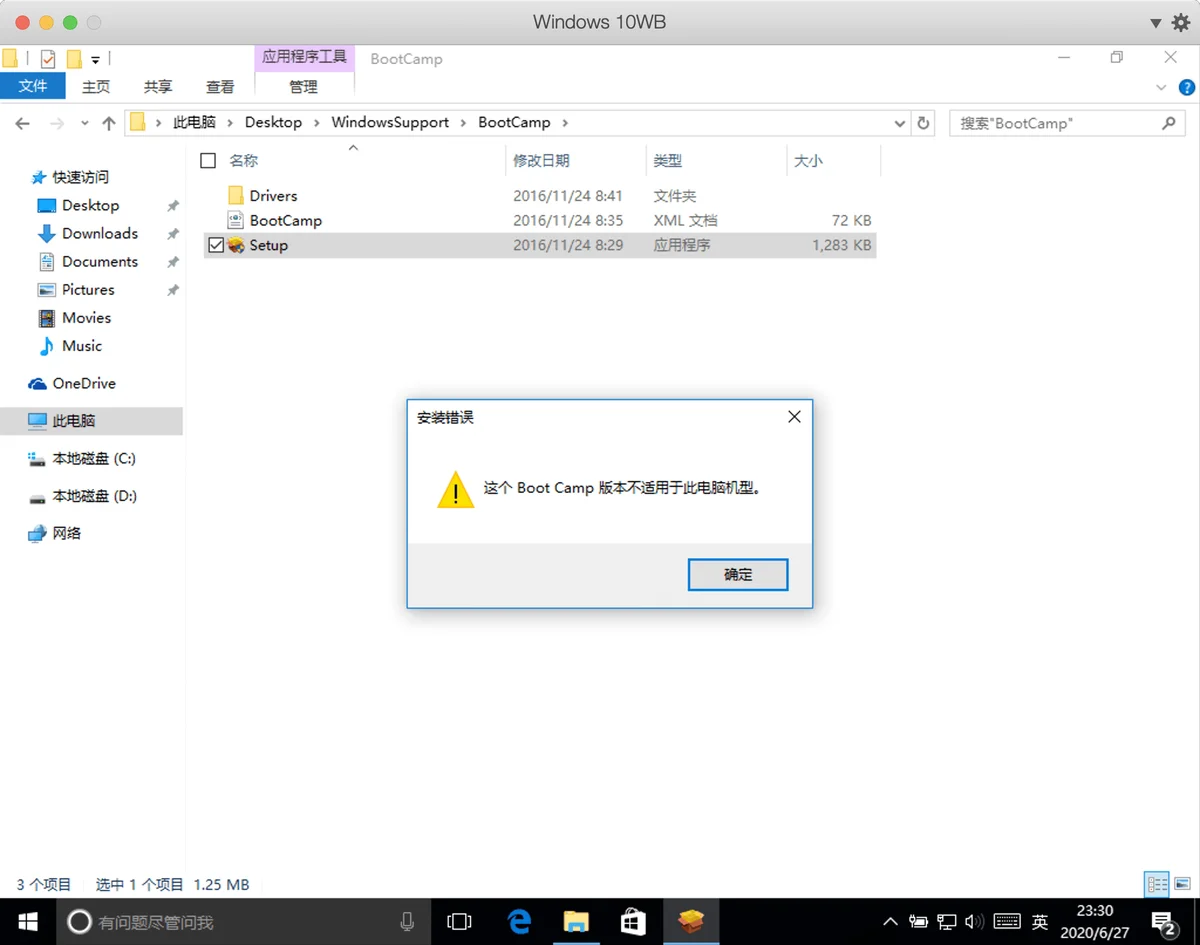Close the 安装错误 dialog with X
1200x945 pixels.
(x=794, y=417)
